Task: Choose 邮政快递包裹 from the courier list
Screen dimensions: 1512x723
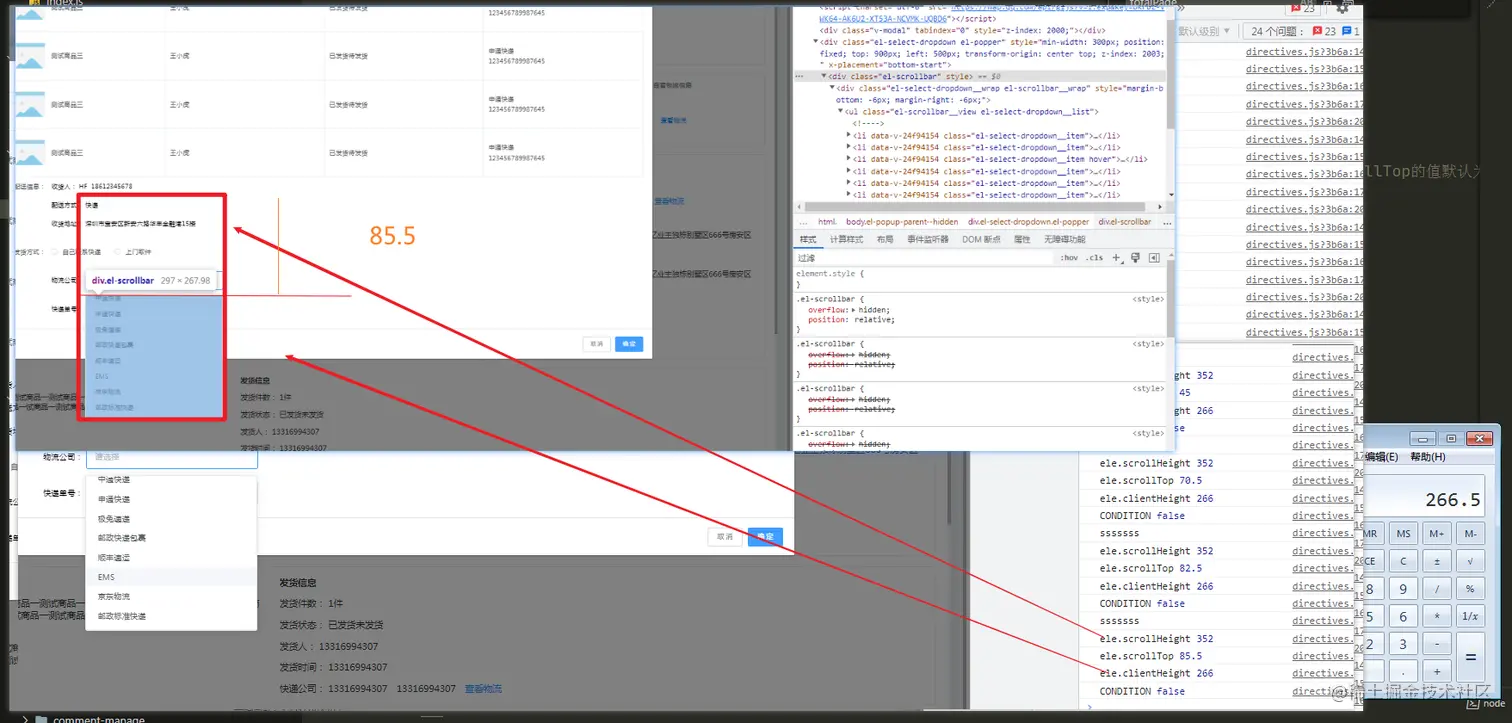Action: [172, 537]
